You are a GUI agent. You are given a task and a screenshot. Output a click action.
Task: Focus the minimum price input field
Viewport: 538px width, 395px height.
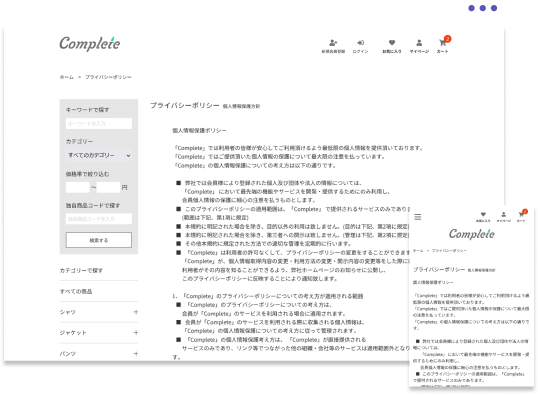click(x=78, y=187)
